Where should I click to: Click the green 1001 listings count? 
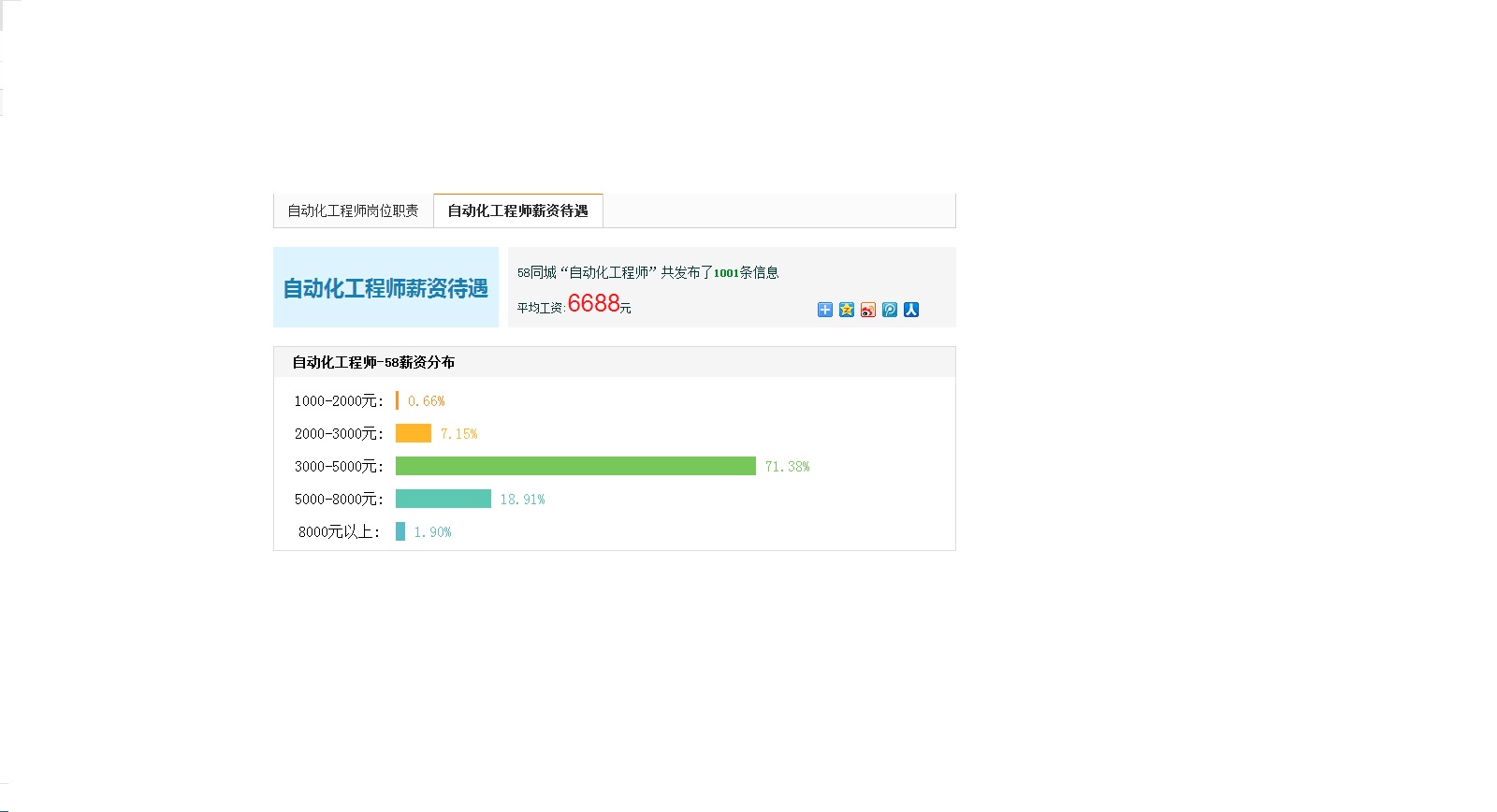[x=726, y=273]
